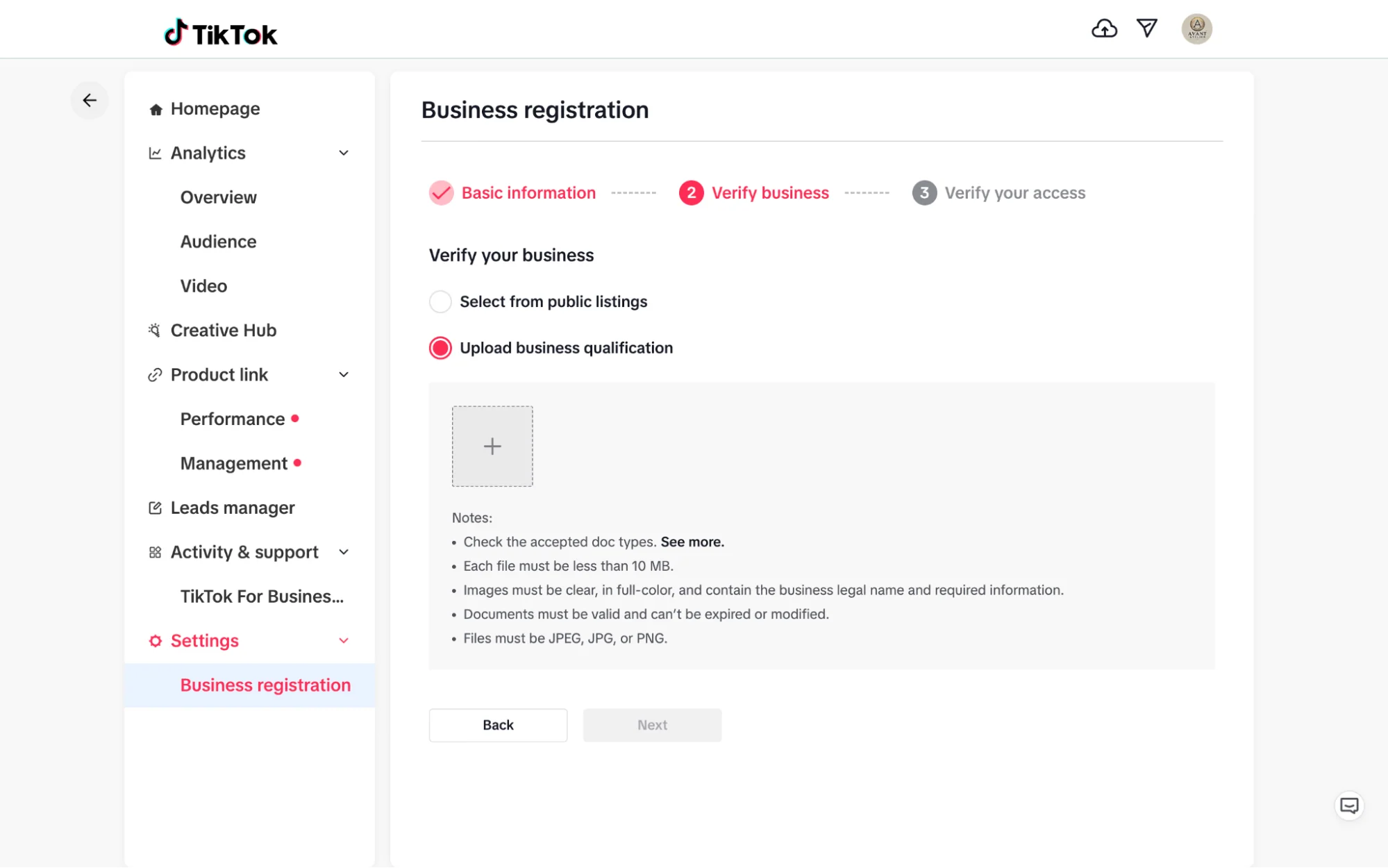Image resolution: width=1388 pixels, height=868 pixels.
Task: Click the Next button
Action: tap(652, 725)
